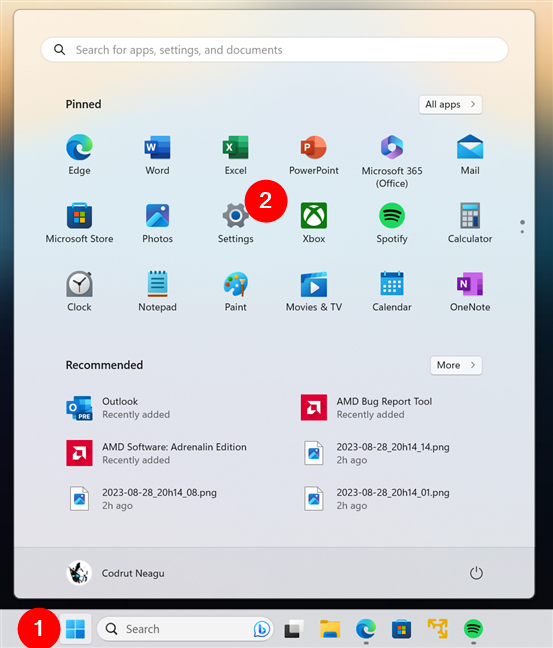Open Spotify from pinned apps
Screen dimensions: 553x648
[x=392, y=224]
